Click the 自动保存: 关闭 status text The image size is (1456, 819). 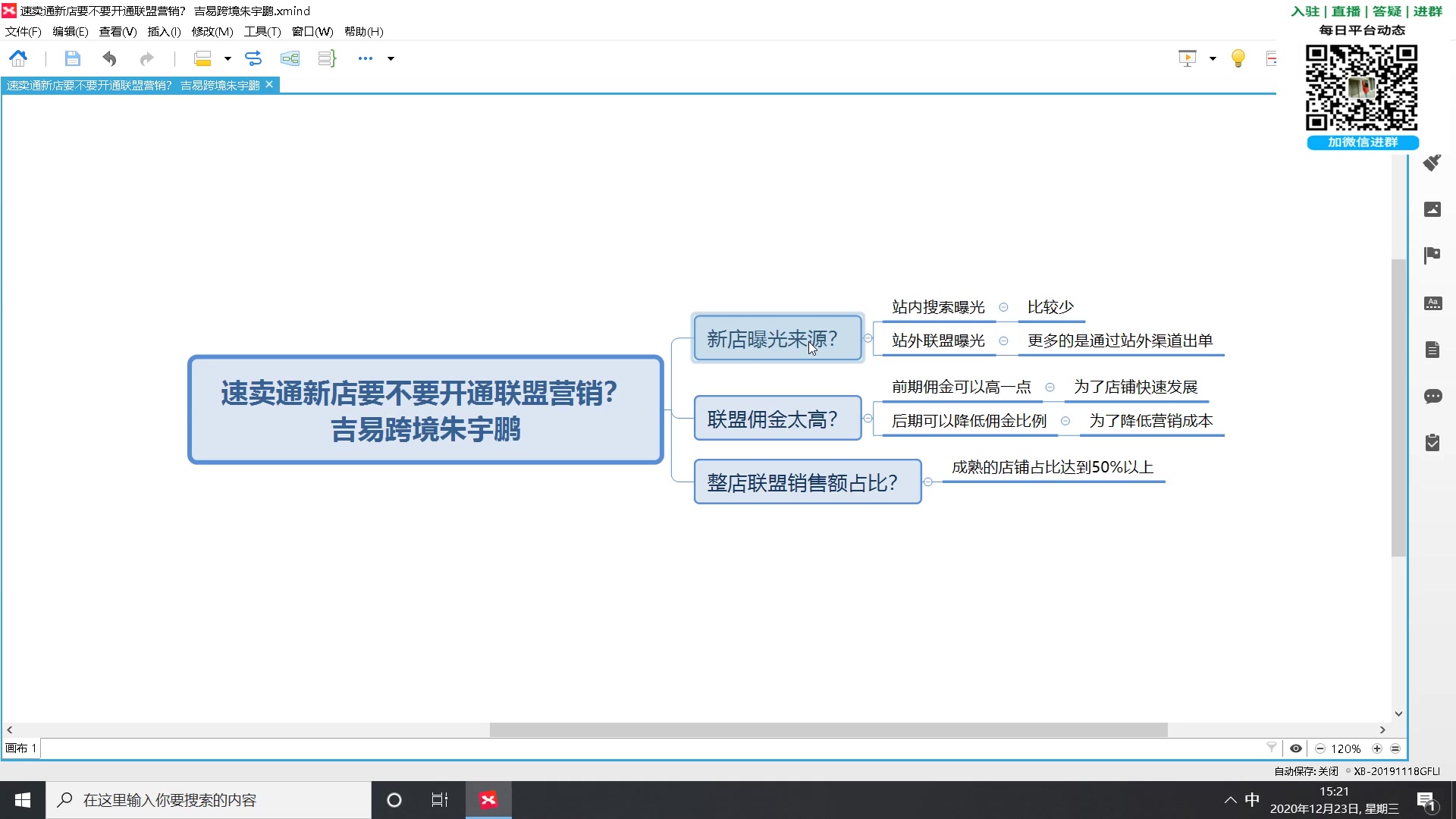1306,771
